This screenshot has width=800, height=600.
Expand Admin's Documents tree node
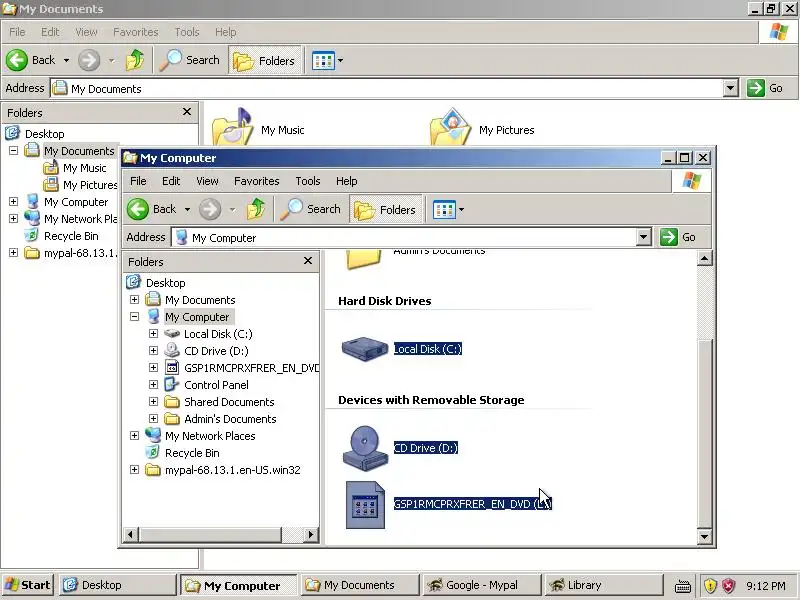pyautogui.click(x=153, y=418)
